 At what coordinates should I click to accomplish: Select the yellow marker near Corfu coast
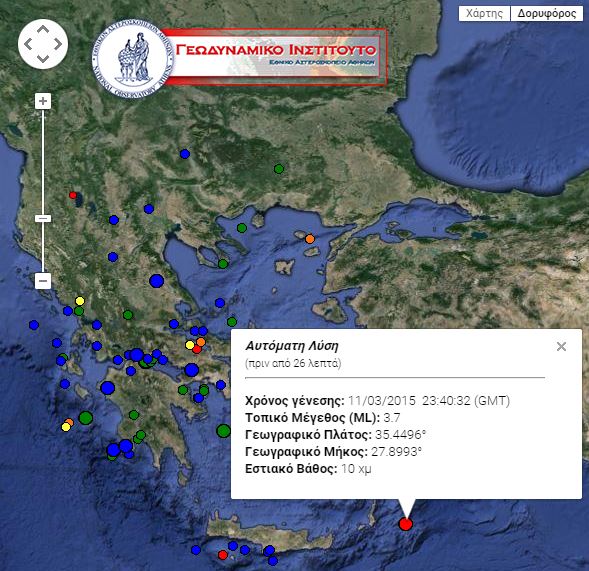pos(80,301)
